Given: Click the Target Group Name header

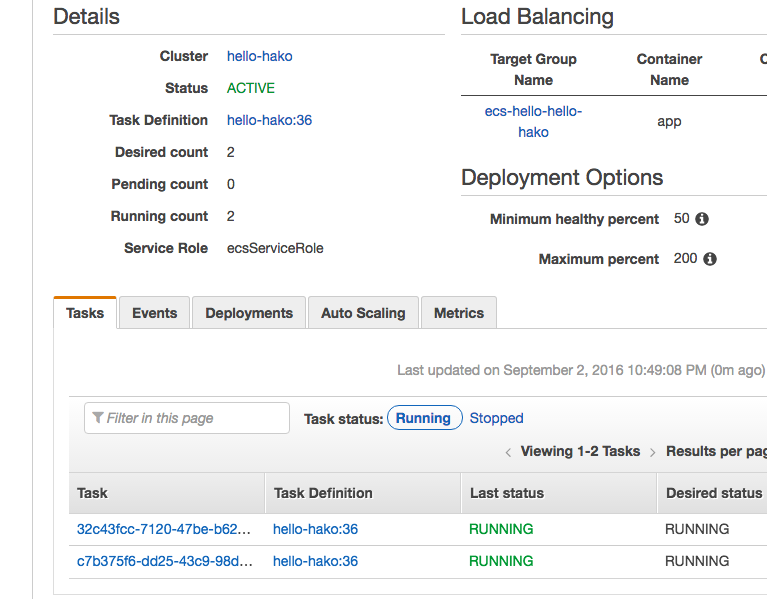Looking at the screenshot, I should (x=533, y=69).
